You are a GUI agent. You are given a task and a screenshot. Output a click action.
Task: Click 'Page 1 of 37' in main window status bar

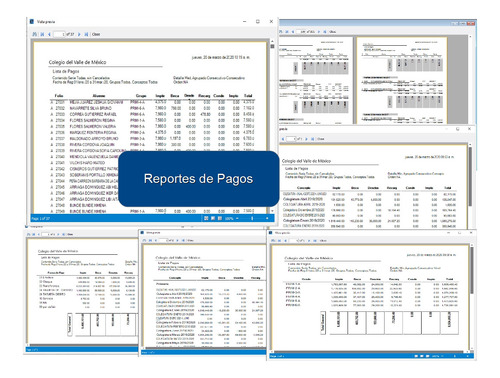pos(40,219)
